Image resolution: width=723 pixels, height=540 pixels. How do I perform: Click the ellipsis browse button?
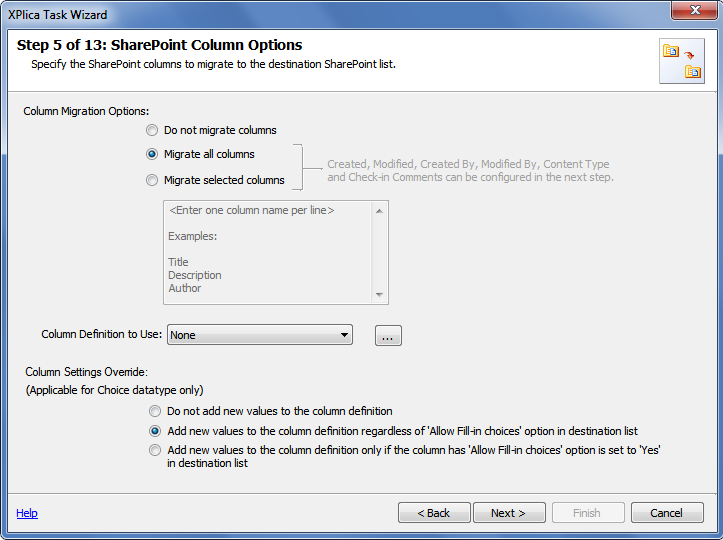point(388,335)
